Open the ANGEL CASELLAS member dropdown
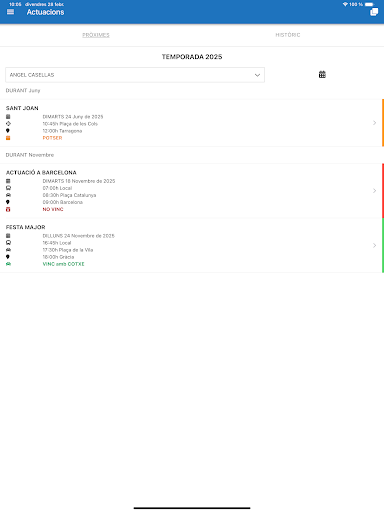This screenshot has width=384, height=512. [135, 75]
